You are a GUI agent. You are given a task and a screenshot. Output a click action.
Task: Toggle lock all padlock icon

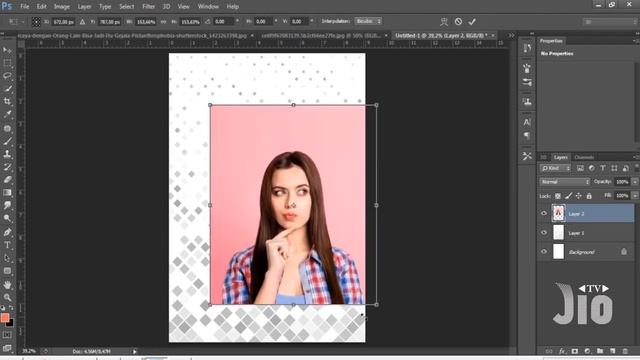coord(589,196)
